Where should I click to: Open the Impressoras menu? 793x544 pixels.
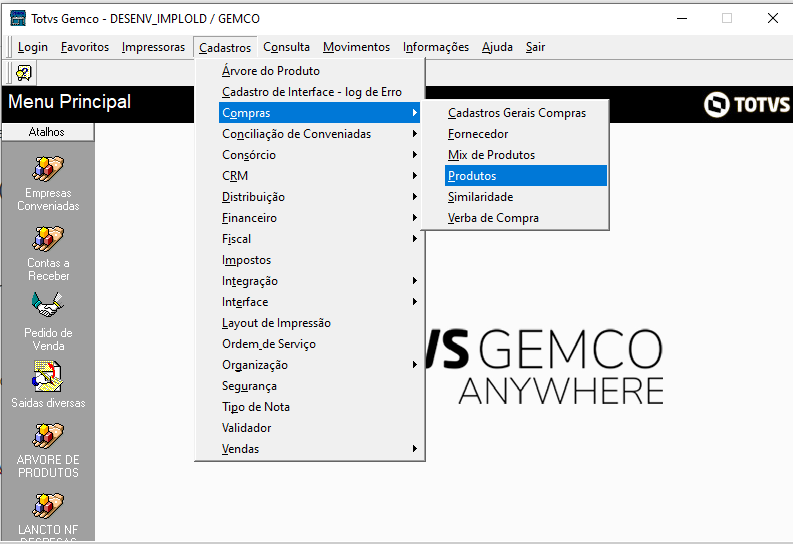(x=153, y=47)
